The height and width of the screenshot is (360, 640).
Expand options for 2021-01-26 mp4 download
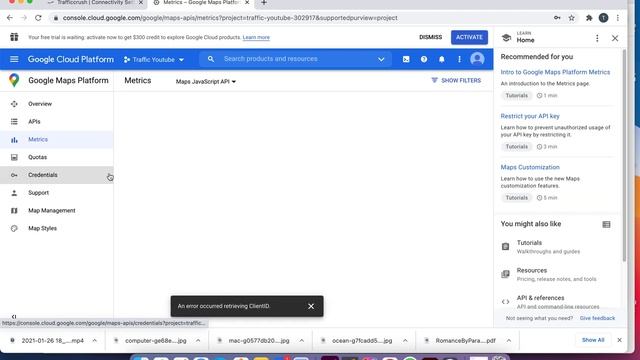(95, 340)
